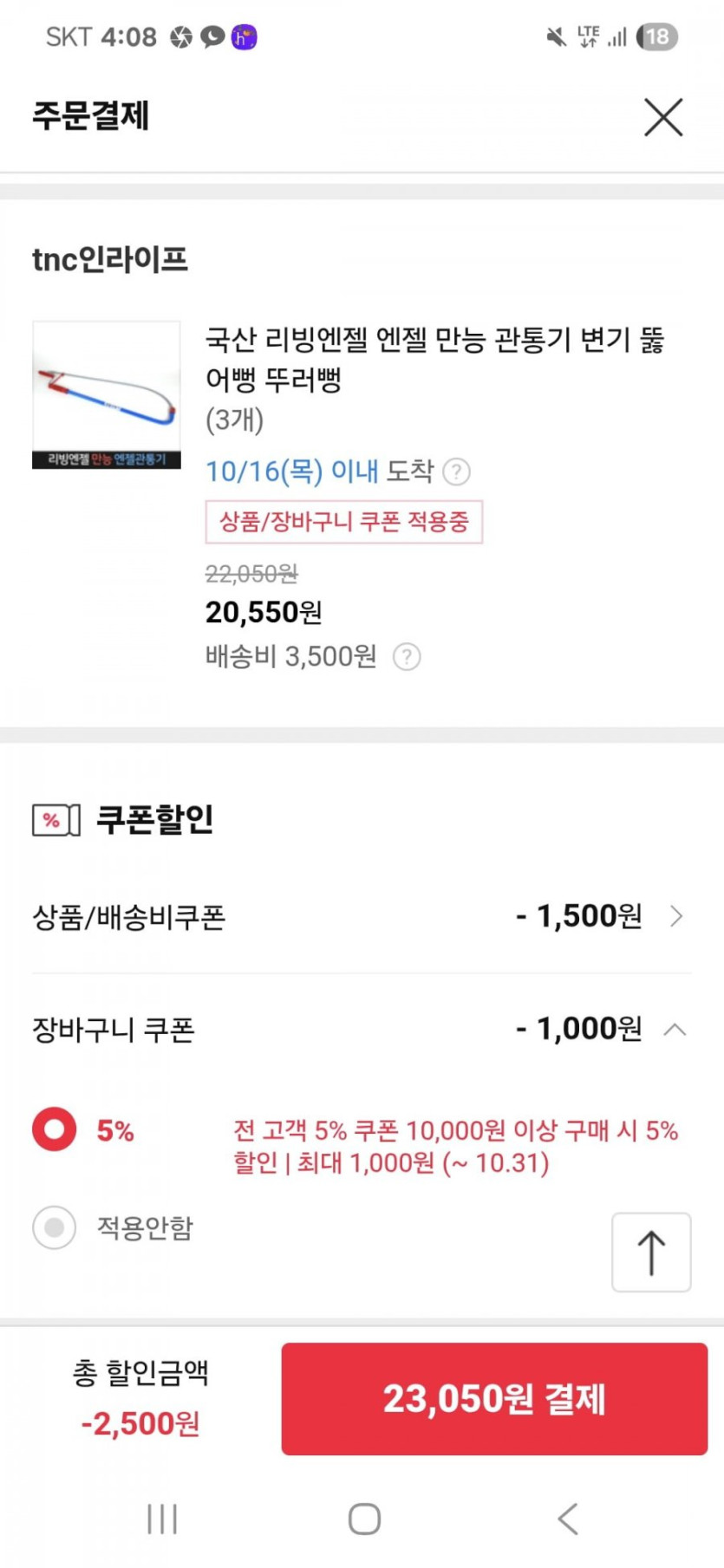Image resolution: width=724 pixels, height=1568 pixels.
Task: Close the 주문결제 order payment page
Action: tap(663, 117)
